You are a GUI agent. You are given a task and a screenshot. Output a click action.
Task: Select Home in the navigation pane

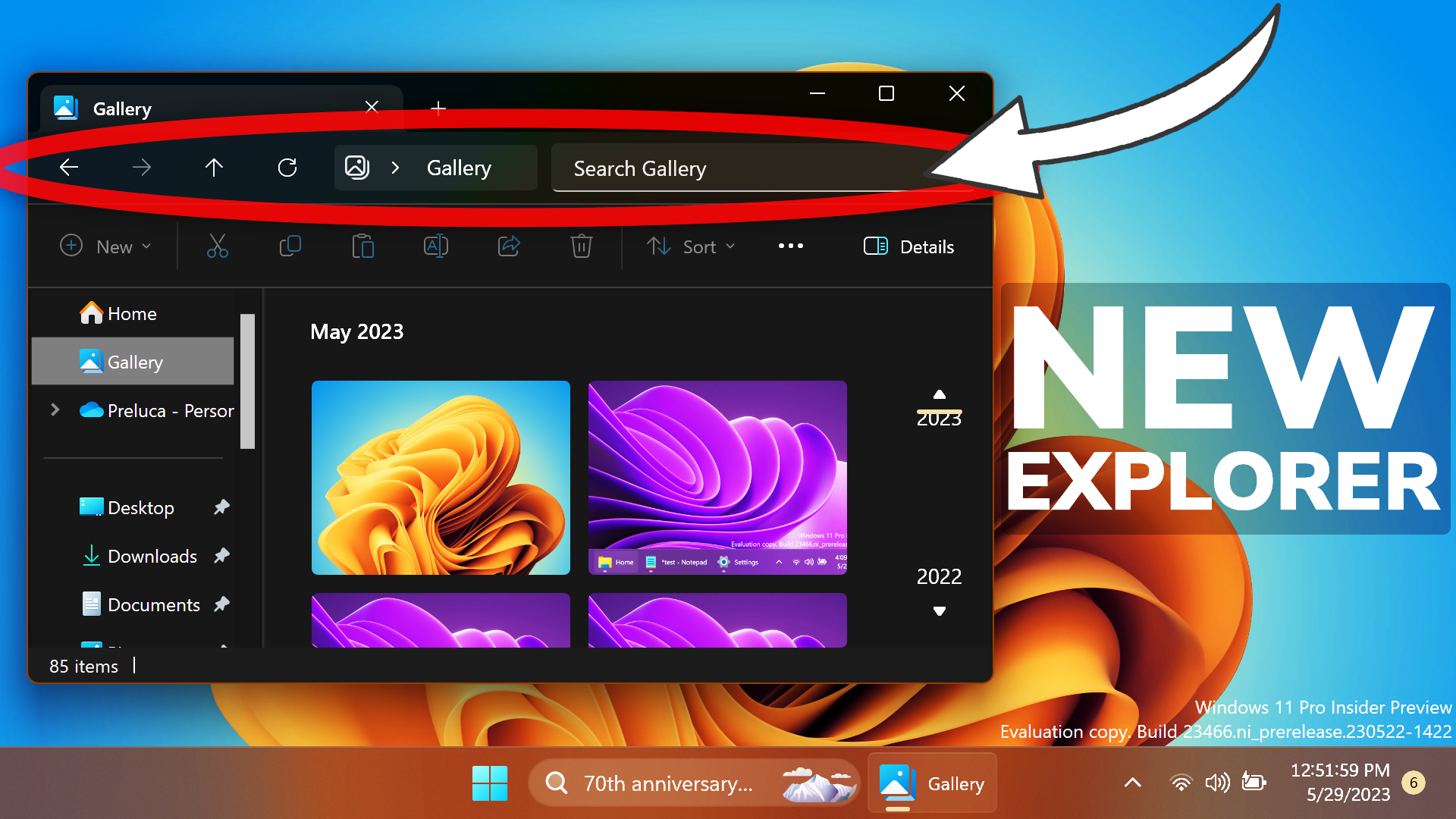click(x=132, y=313)
